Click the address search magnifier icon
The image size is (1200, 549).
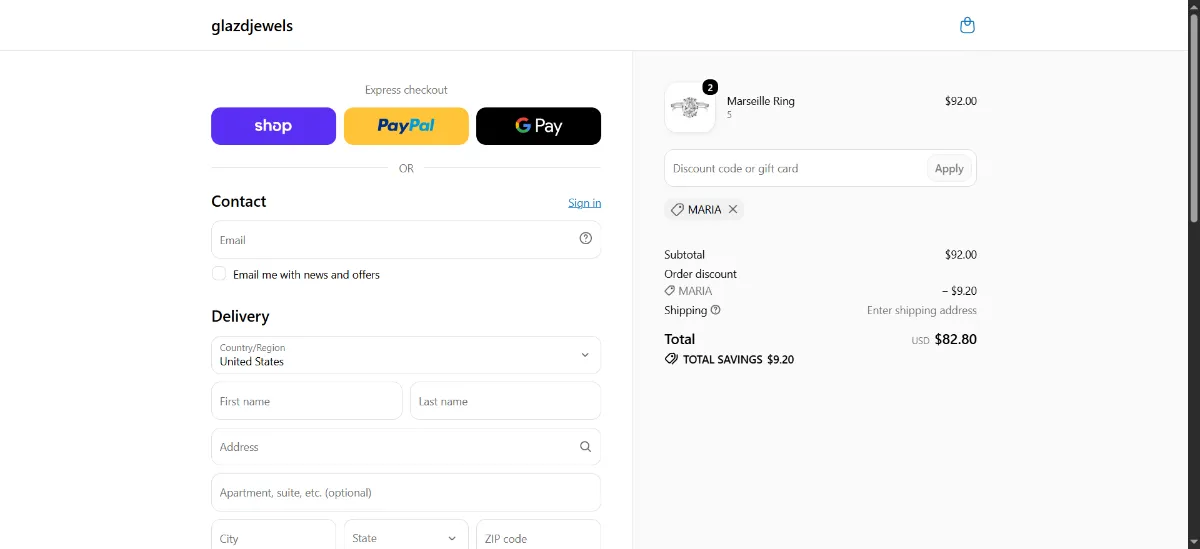[x=586, y=447]
